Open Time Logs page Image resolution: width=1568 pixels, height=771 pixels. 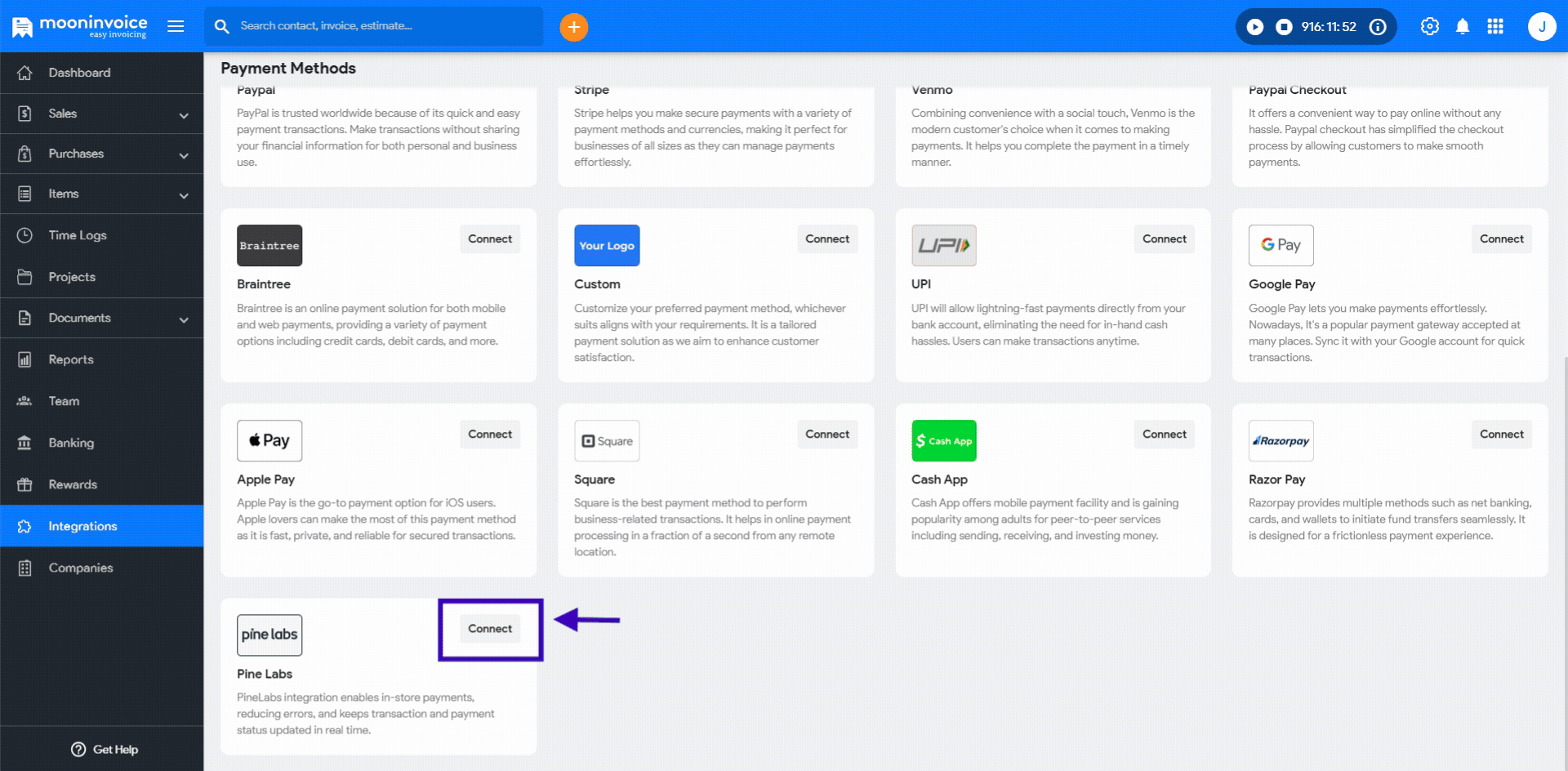tap(101, 235)
